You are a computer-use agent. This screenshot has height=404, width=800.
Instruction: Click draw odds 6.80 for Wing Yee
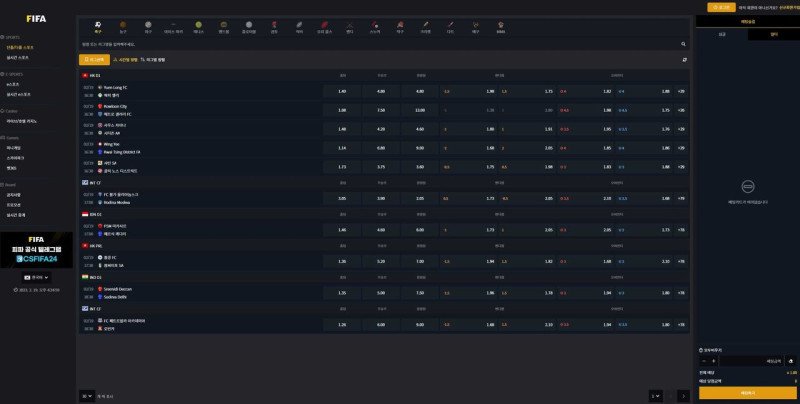click(381, 148)
